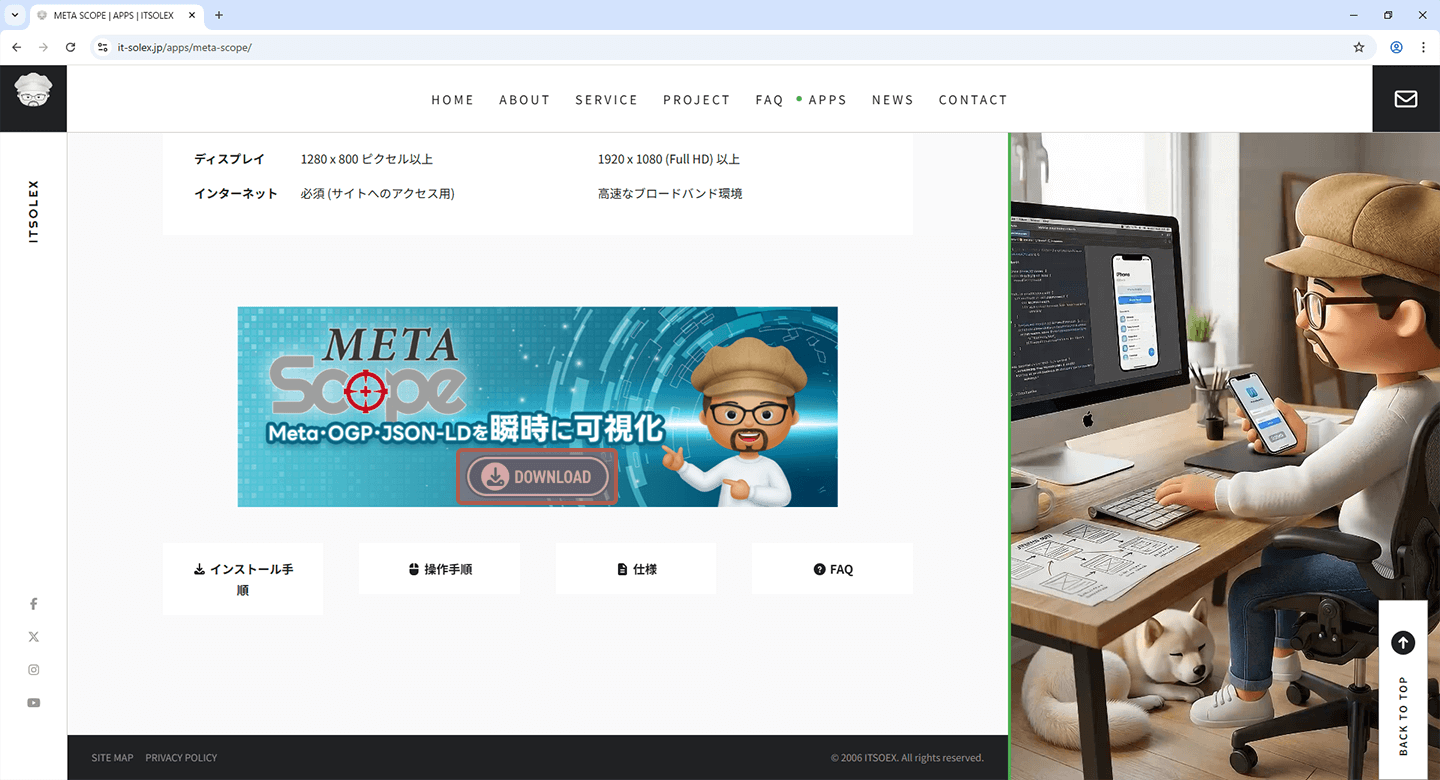1440x780 pixels.
Task: Open the X (Twitter) social icon
Action: (33, 637)
